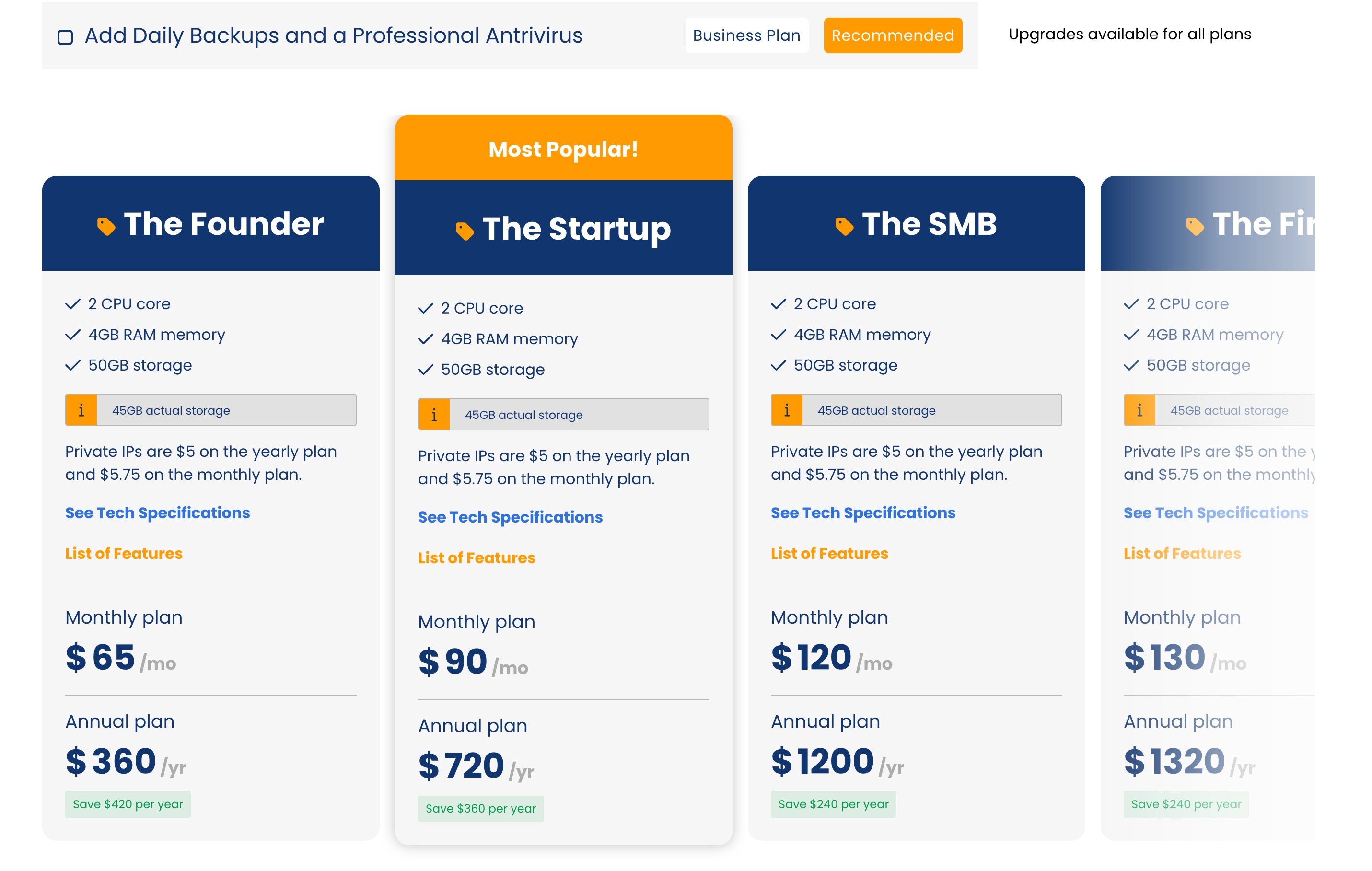Click the orange tag icon beside The Founder

click(x=106, y=226)
